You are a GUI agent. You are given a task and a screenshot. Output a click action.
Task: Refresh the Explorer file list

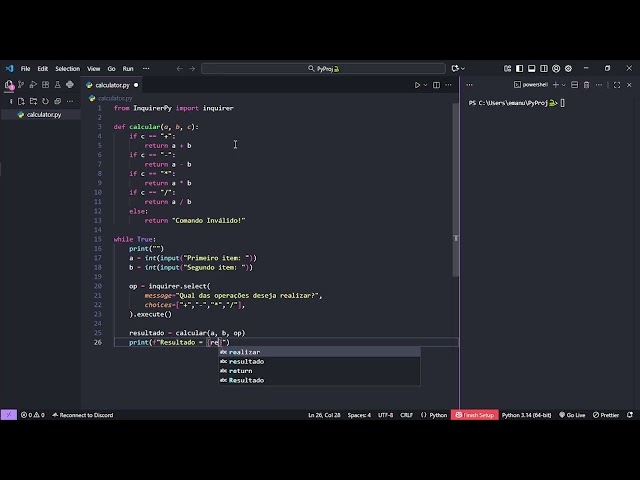[x=45, y=101]
